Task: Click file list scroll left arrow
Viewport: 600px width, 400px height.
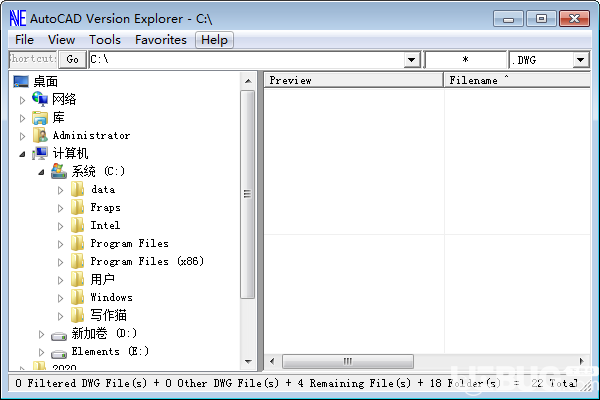Action: click(272, 361)
